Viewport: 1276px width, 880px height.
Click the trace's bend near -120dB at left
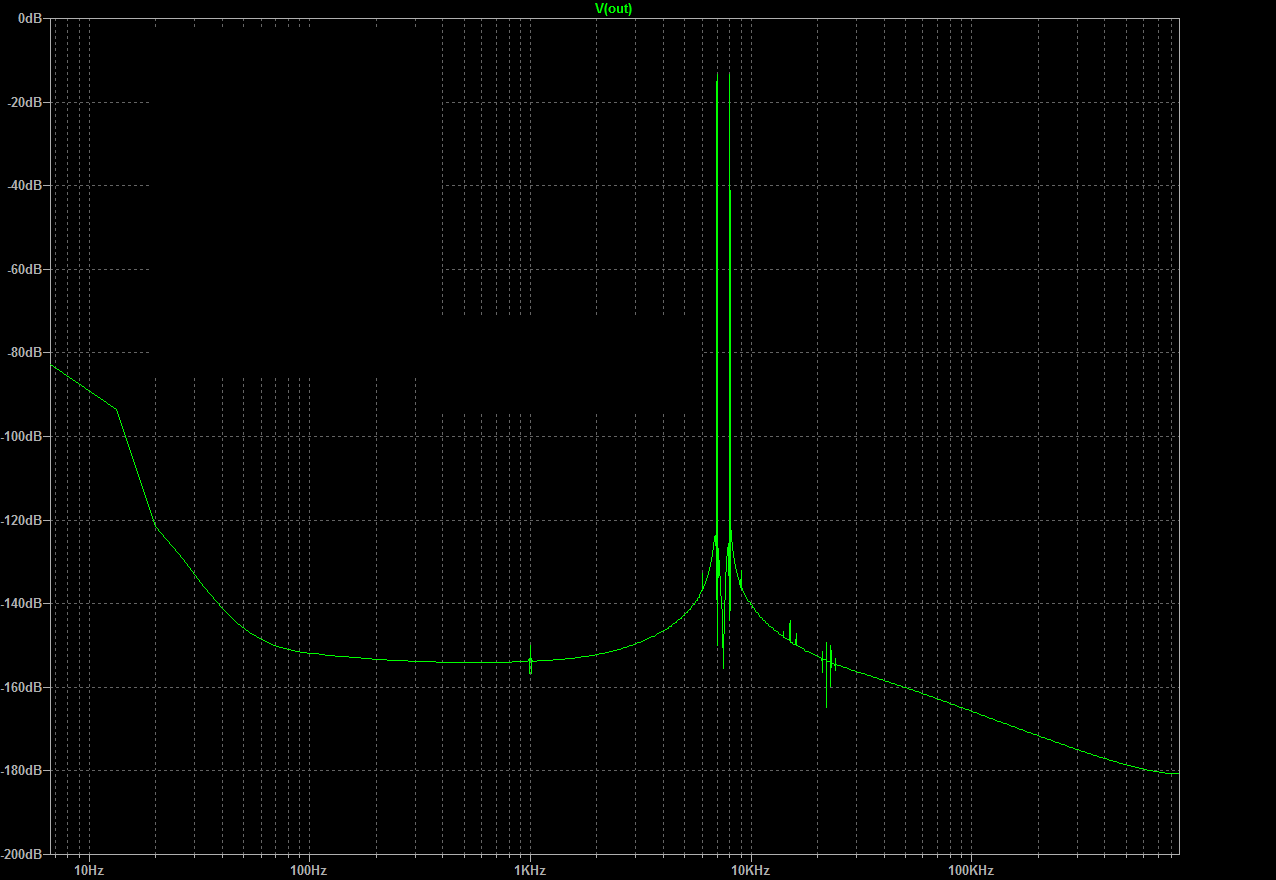[156, 525]
